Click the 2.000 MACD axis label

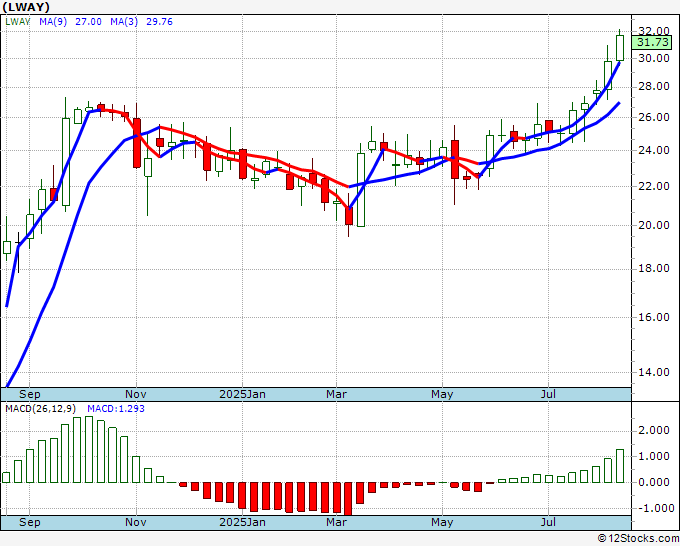pyautogui.click(x=654, y=430)
